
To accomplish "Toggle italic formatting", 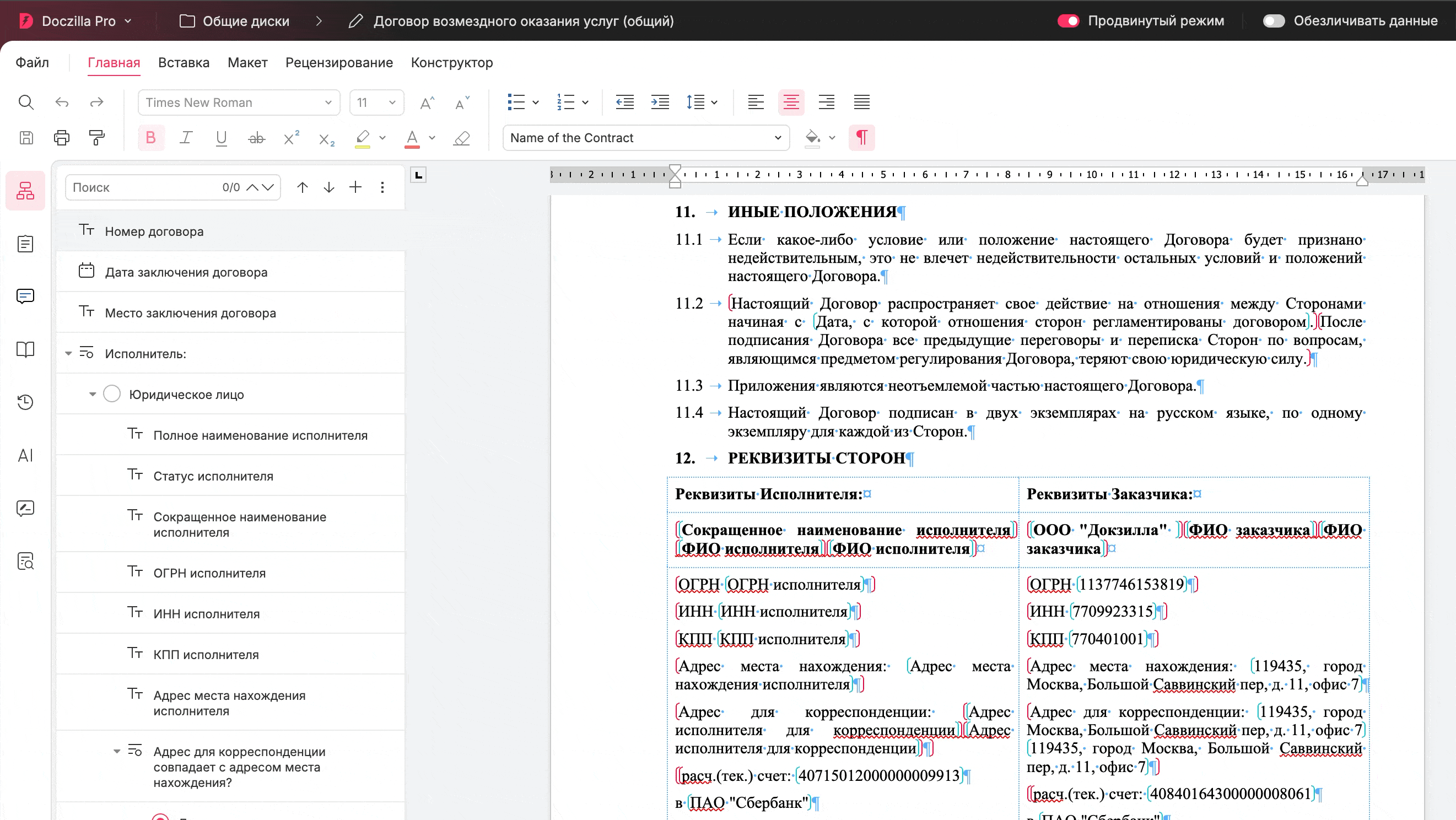I will click(x=186, y=138).
